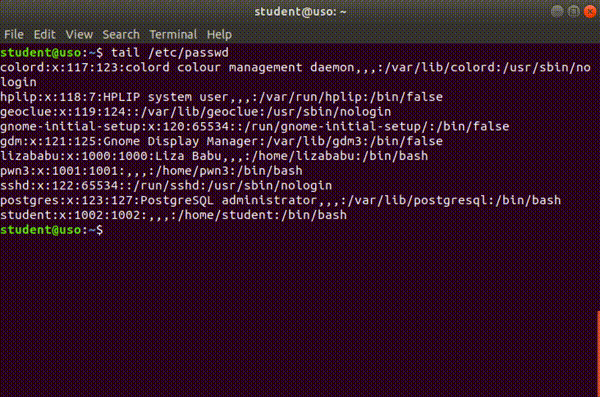Image resolution: width=600 pixels, height=397 pixels.
Task: Click the student user passwd entry
Action: point(173,215)
